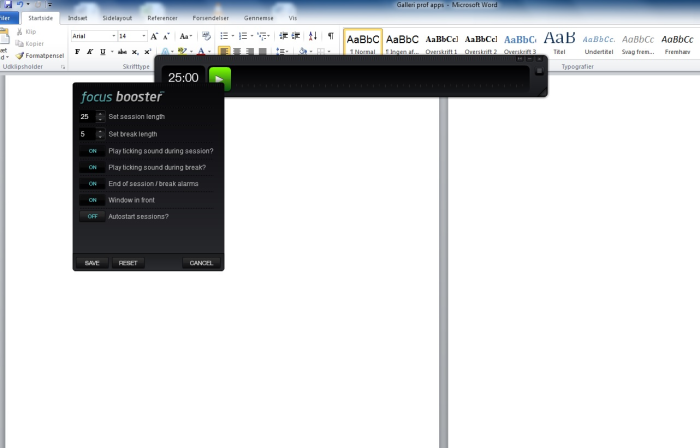700x448 pixels.
Task: Toggle italic (K) formatting in Word
Action: [x=90, y=52]
